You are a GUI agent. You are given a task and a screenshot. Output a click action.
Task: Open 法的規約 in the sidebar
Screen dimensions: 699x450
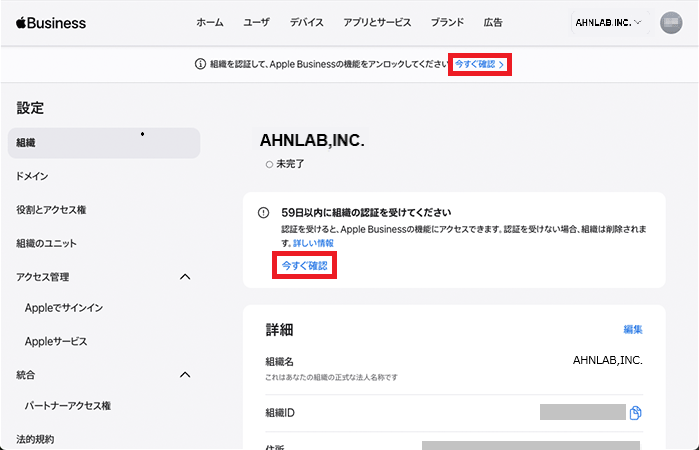(x=35, y=439)
